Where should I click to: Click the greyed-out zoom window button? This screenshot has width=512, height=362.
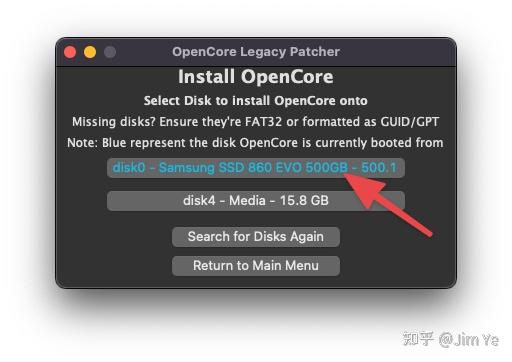pyautogui.click(x=110, y=52)
